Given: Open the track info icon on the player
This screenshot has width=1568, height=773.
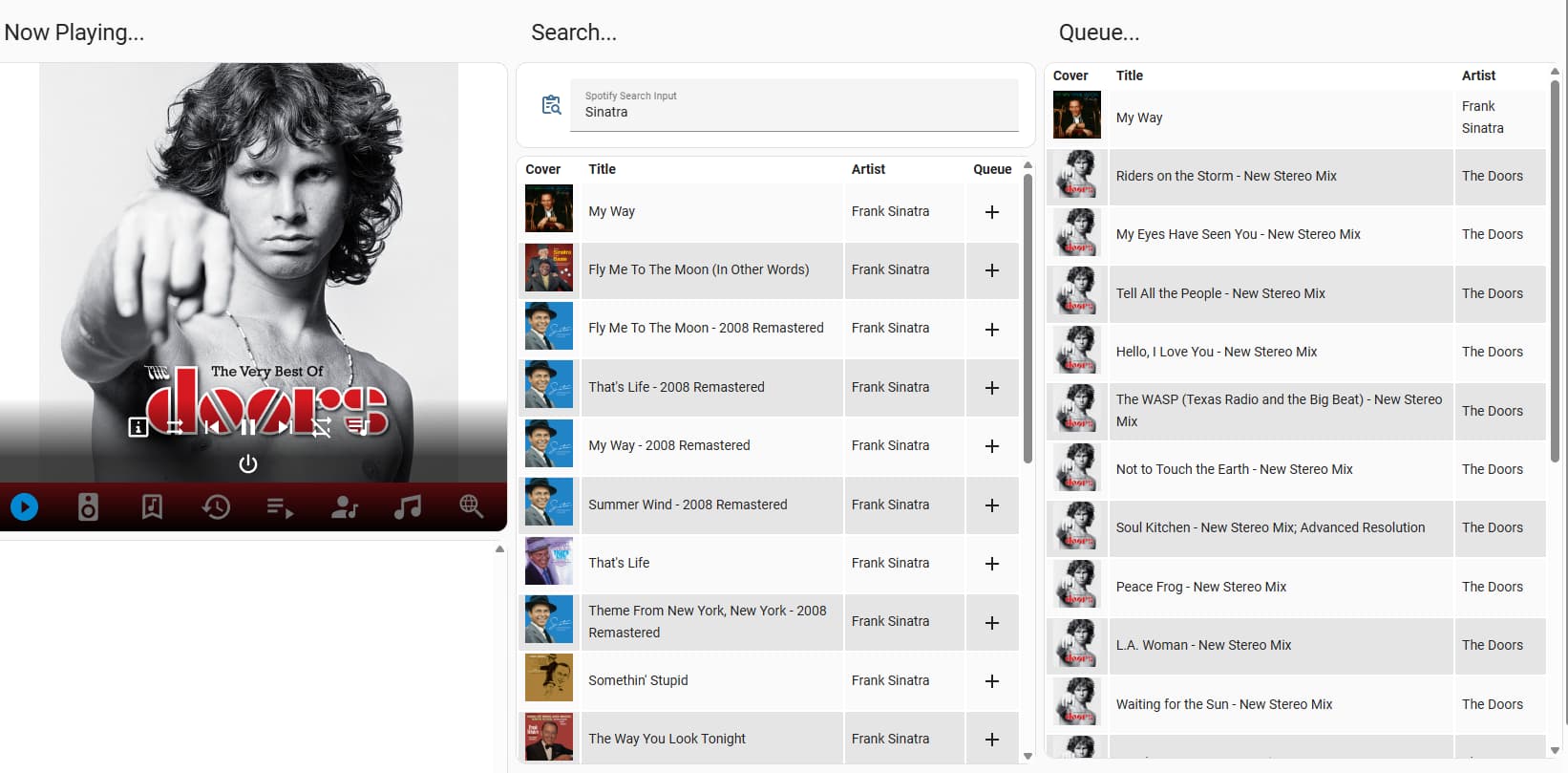Looking at the screenshot, I should click(x=138, y=427).
